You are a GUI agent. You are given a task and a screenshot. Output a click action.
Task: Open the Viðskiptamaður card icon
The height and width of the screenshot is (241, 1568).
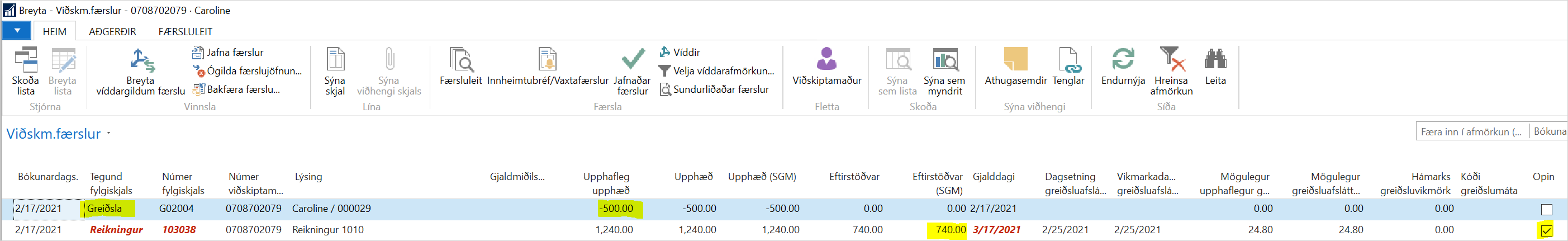coord(826,60)
